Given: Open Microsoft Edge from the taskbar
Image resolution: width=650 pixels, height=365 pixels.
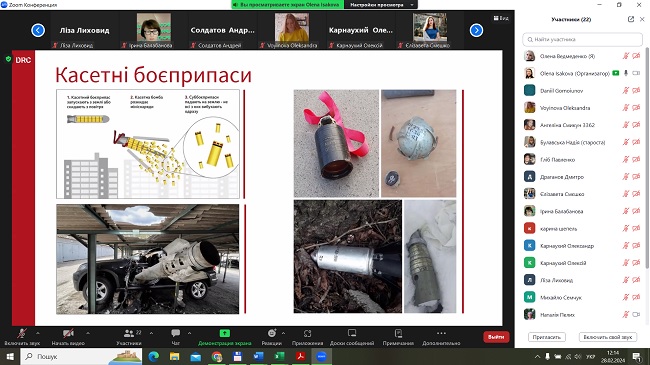Looking at the screenshot, I should pyautogui.click(x=154, y=356).
